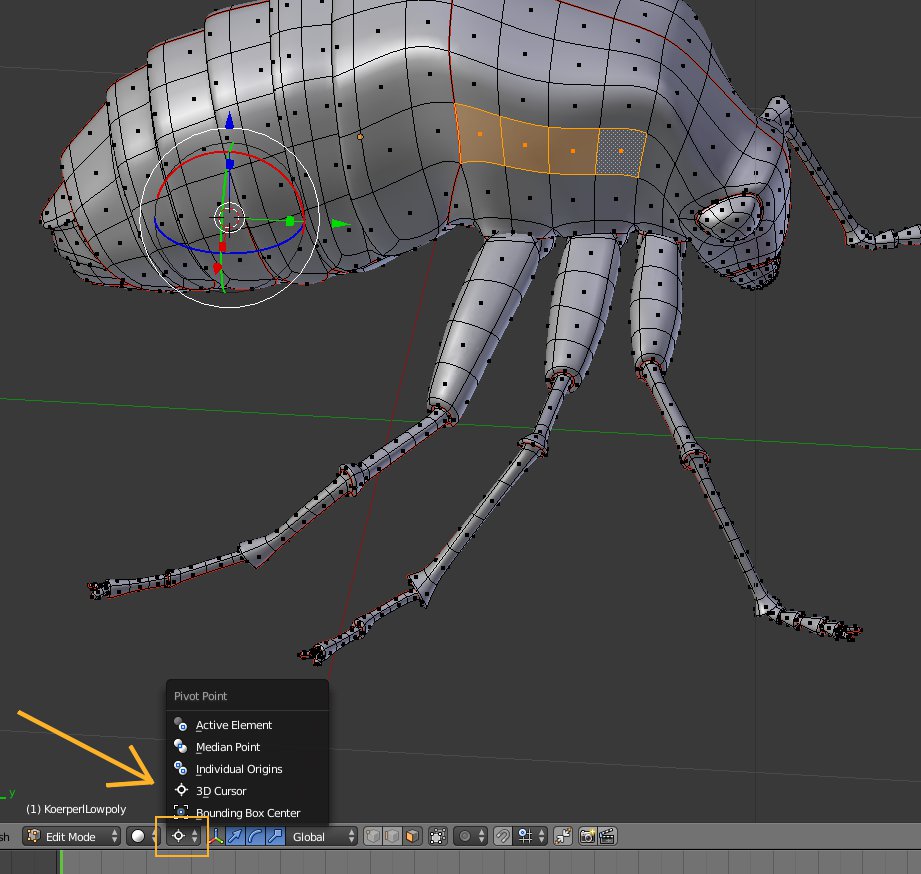This screenshot has height=874, width=921.
Task: Choose Bounding Box Center pivot
Action: pos(247,813)
